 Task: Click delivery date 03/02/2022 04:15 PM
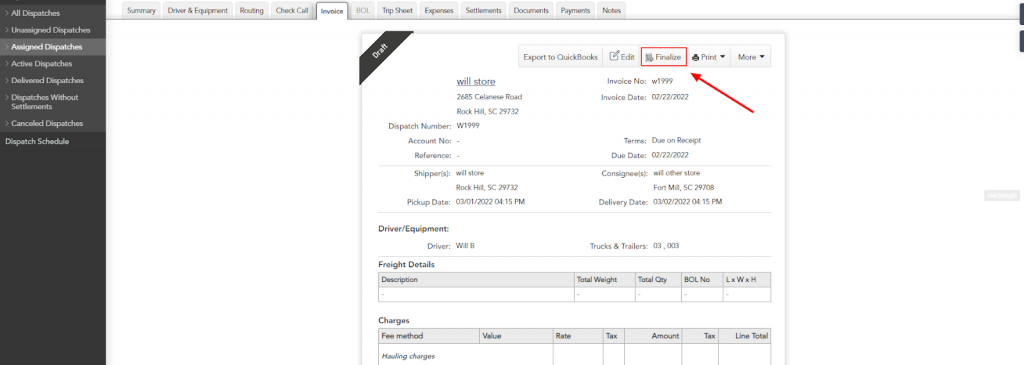(x=688, y=202)
